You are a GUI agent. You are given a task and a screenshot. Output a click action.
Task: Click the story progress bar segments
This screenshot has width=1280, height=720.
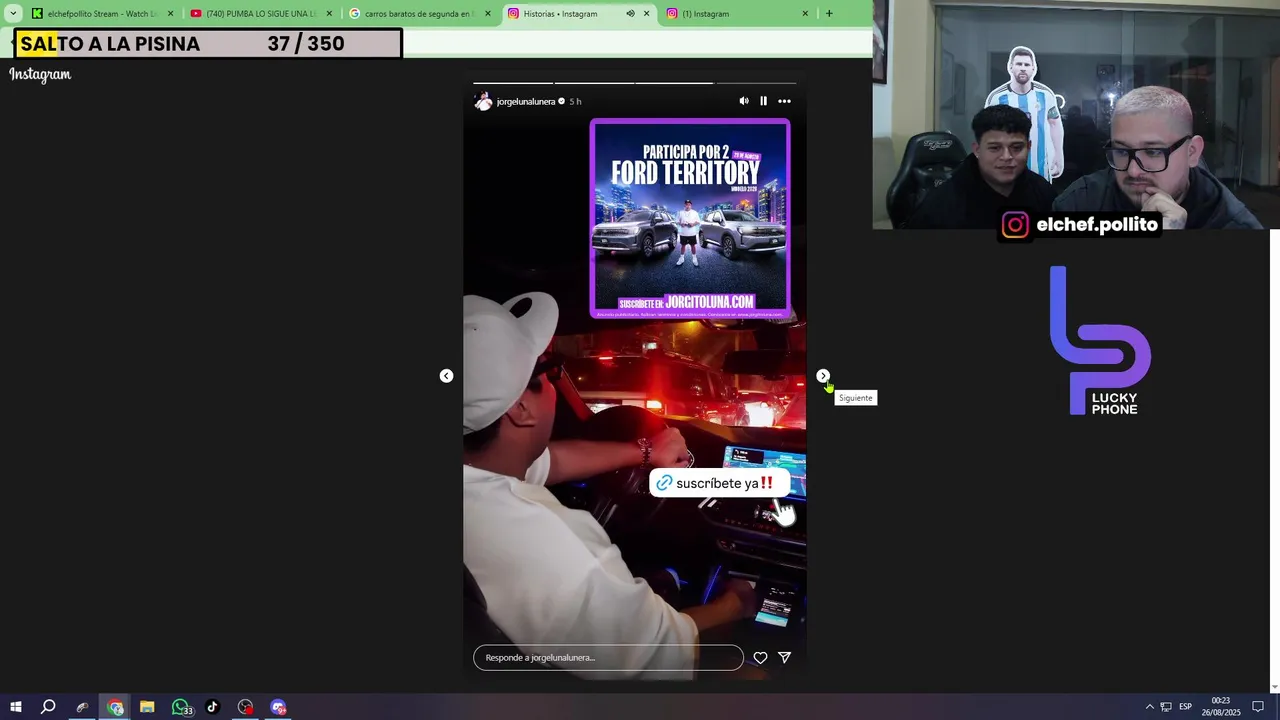pos(634,82)
